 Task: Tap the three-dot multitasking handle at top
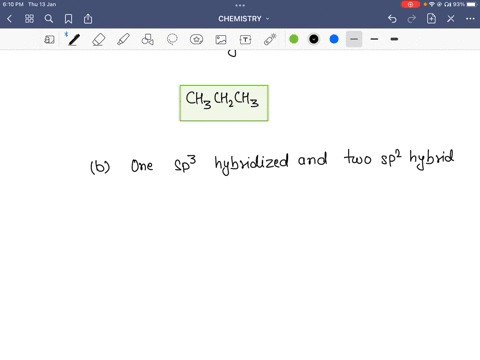[240, 5]
